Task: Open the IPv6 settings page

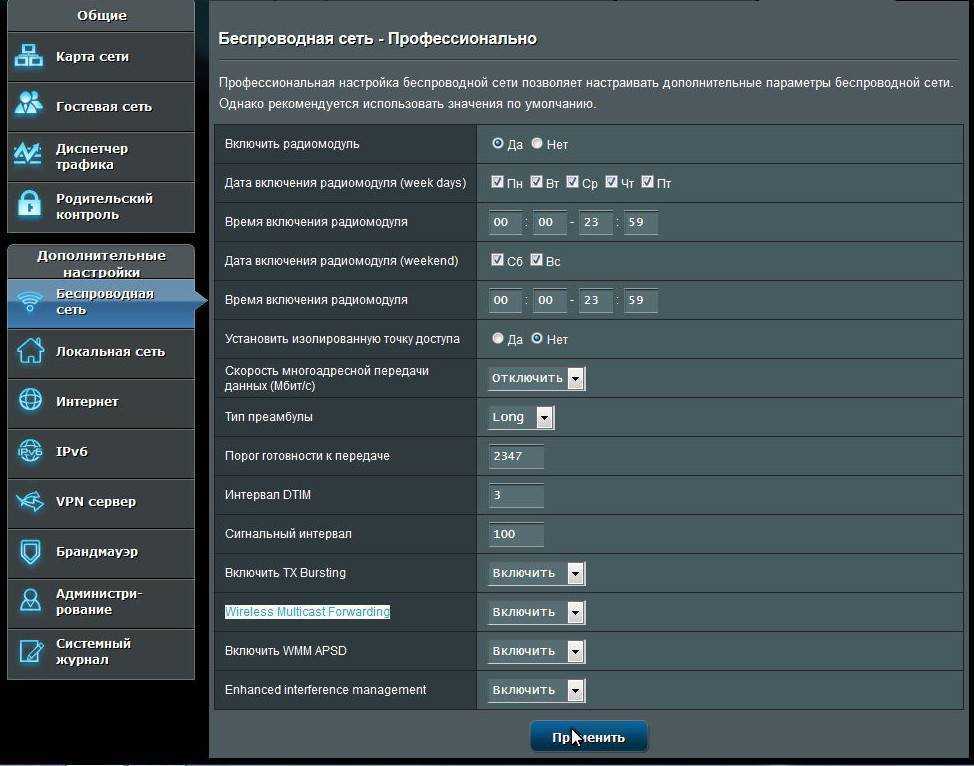Action: coord(101,452)
